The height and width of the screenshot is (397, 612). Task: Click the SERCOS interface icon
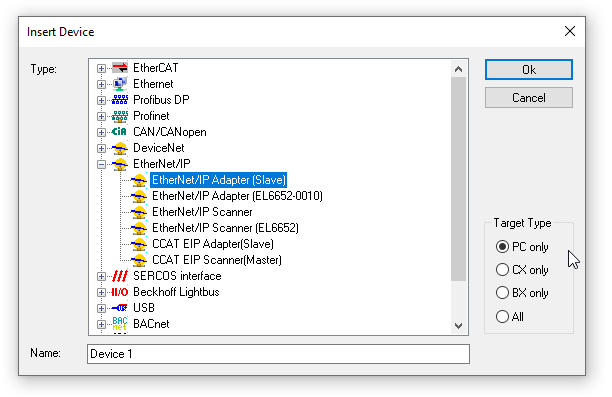coord(120,276)
